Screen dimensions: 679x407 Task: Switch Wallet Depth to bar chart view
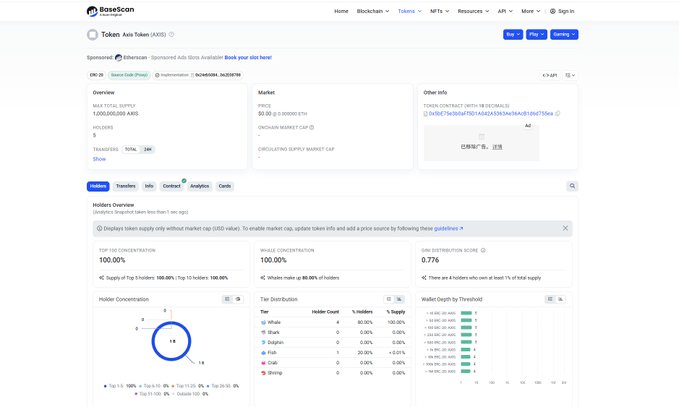[561, 299]
